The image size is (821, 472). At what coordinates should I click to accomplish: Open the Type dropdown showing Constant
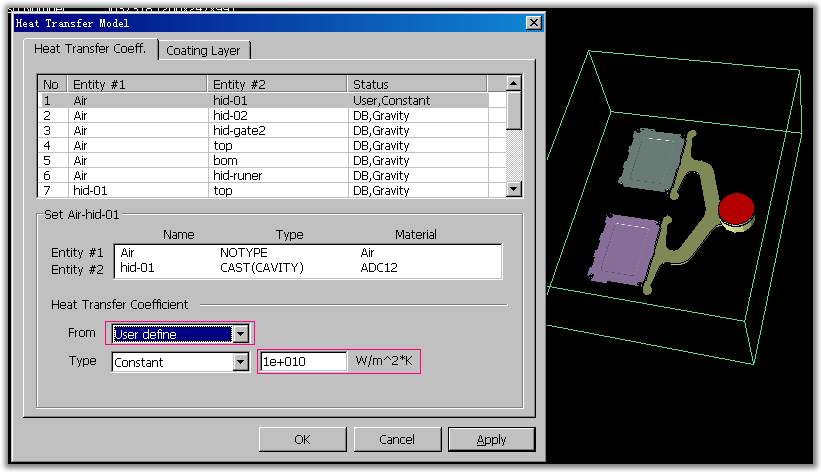[241, 361]
